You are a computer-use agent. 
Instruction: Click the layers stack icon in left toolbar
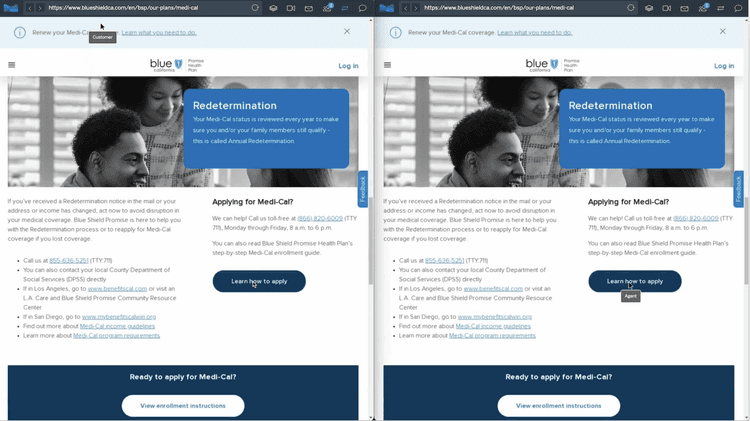click(273, 8)
